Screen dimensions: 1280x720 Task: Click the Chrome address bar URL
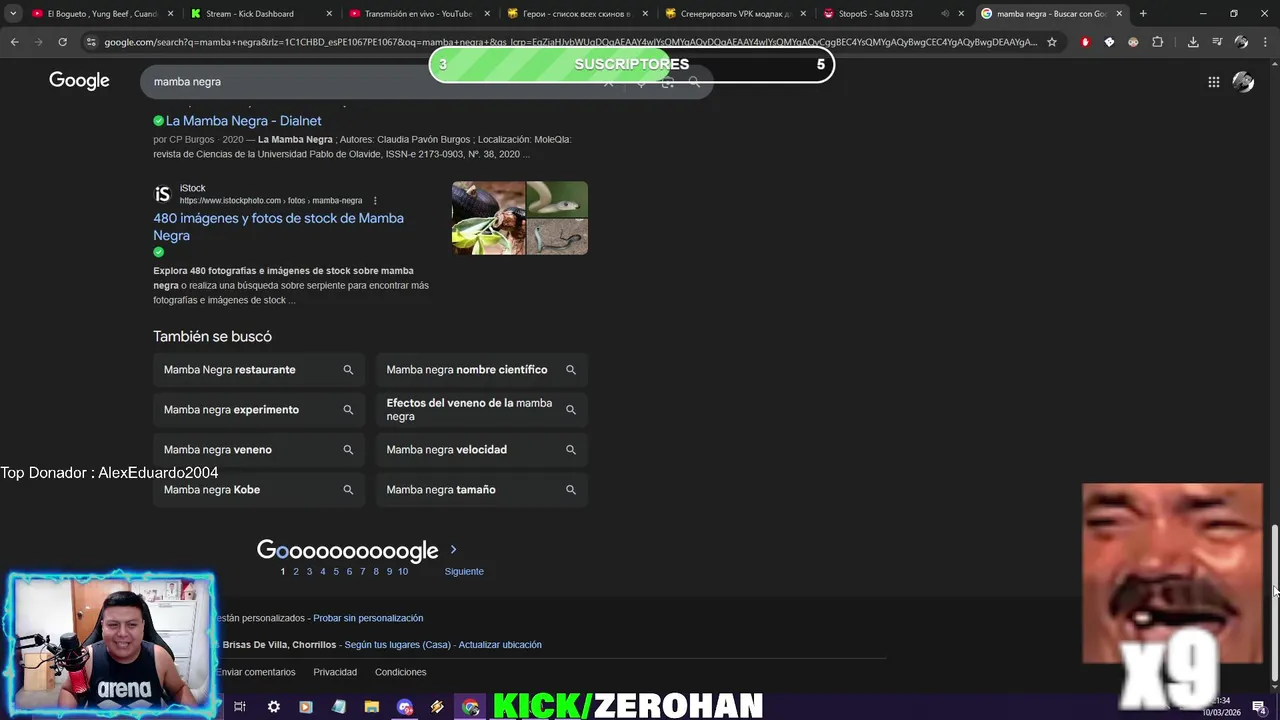click(570, 42)
